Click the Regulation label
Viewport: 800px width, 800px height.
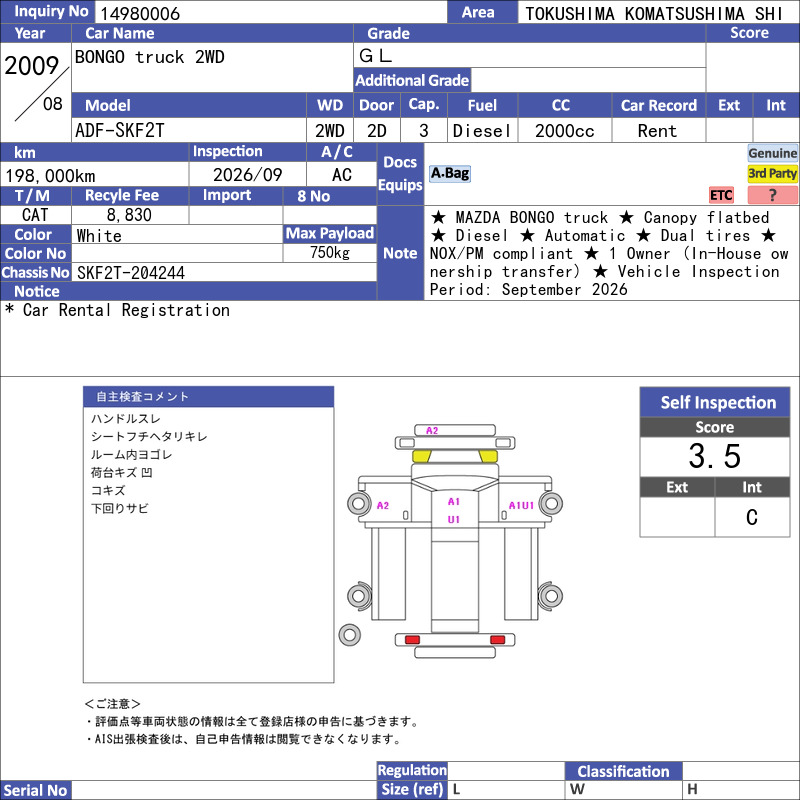pos(412,770)
